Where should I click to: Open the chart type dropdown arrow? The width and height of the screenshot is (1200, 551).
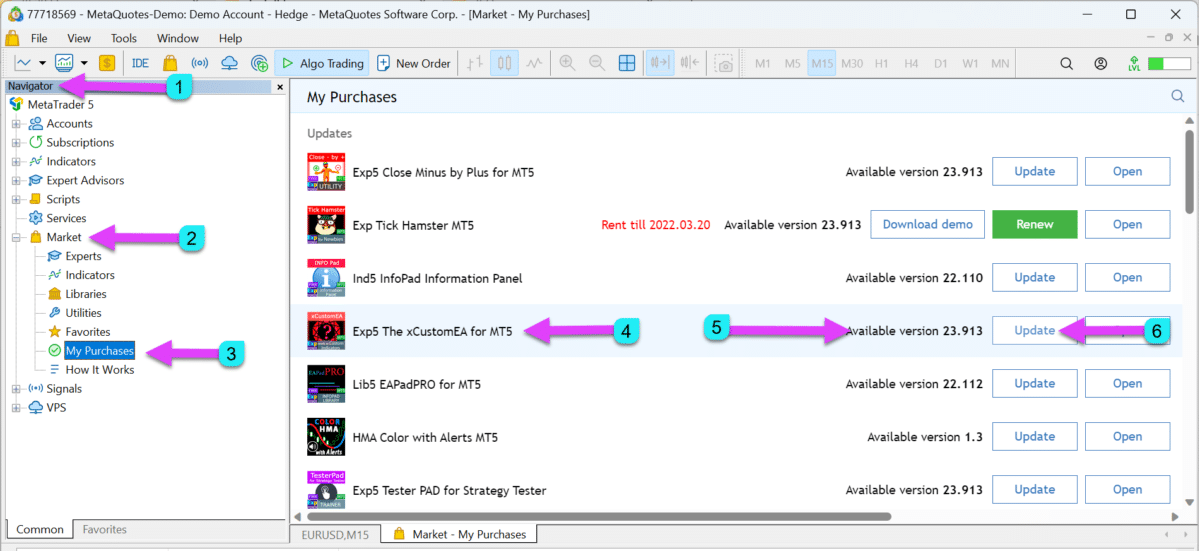pos(42,63)
